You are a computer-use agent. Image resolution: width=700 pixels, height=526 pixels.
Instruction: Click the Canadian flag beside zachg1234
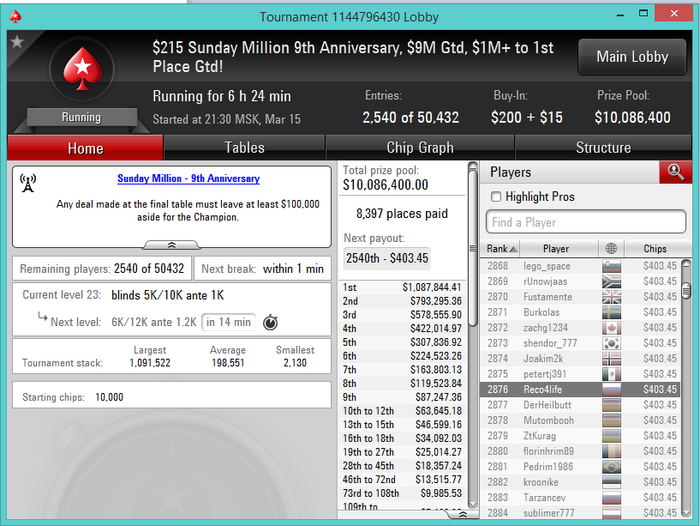point(611,328)
